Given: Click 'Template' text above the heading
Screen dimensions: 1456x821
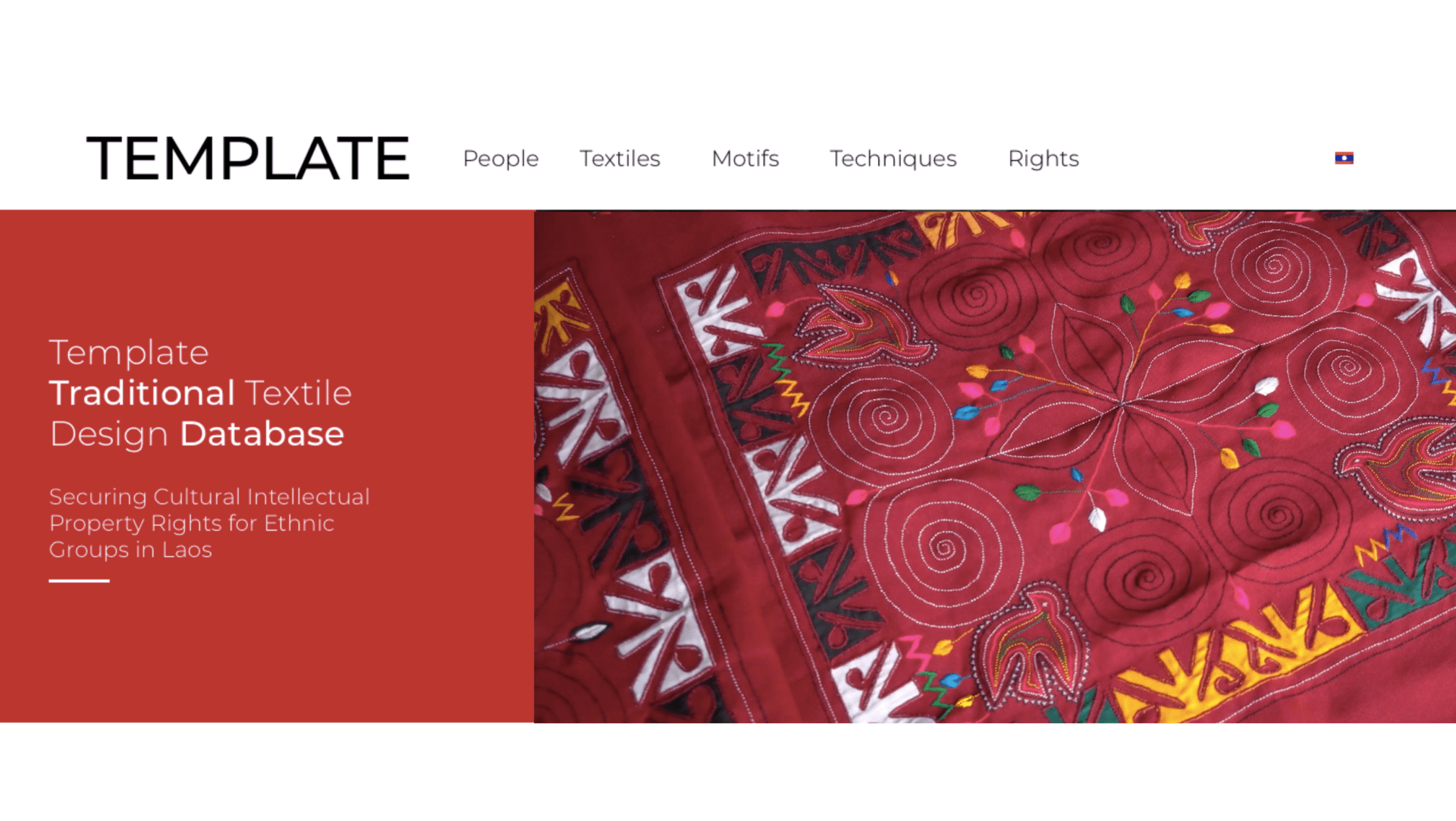Looking at the screenshot, I should click(129, 353).
